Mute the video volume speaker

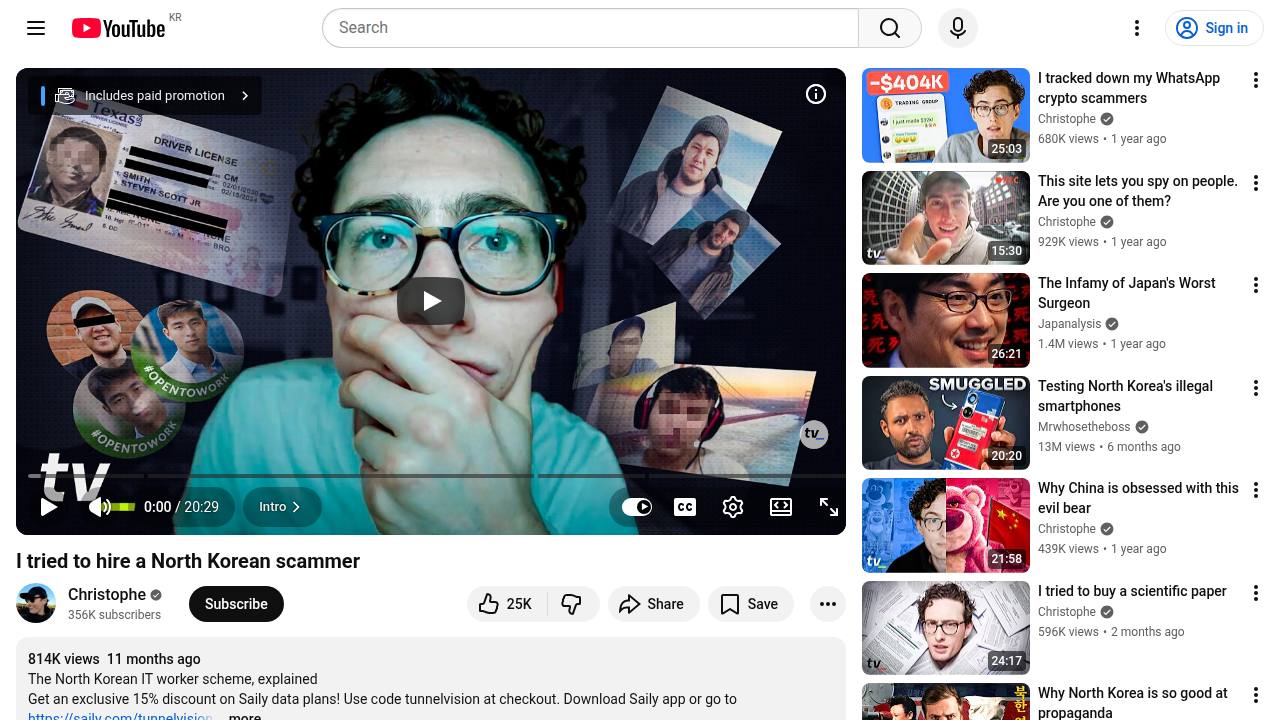click(x=99, y=507)
